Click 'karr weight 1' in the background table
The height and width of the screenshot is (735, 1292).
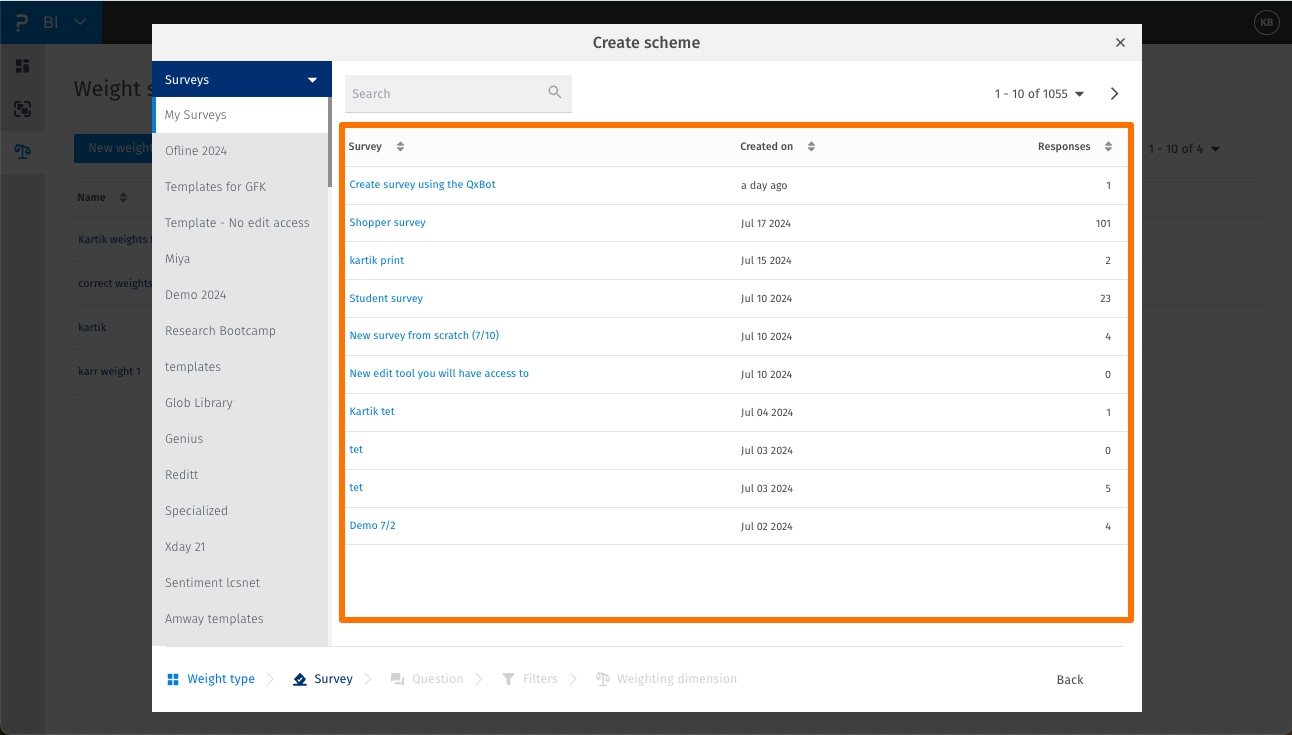click(x=110, y=372)
